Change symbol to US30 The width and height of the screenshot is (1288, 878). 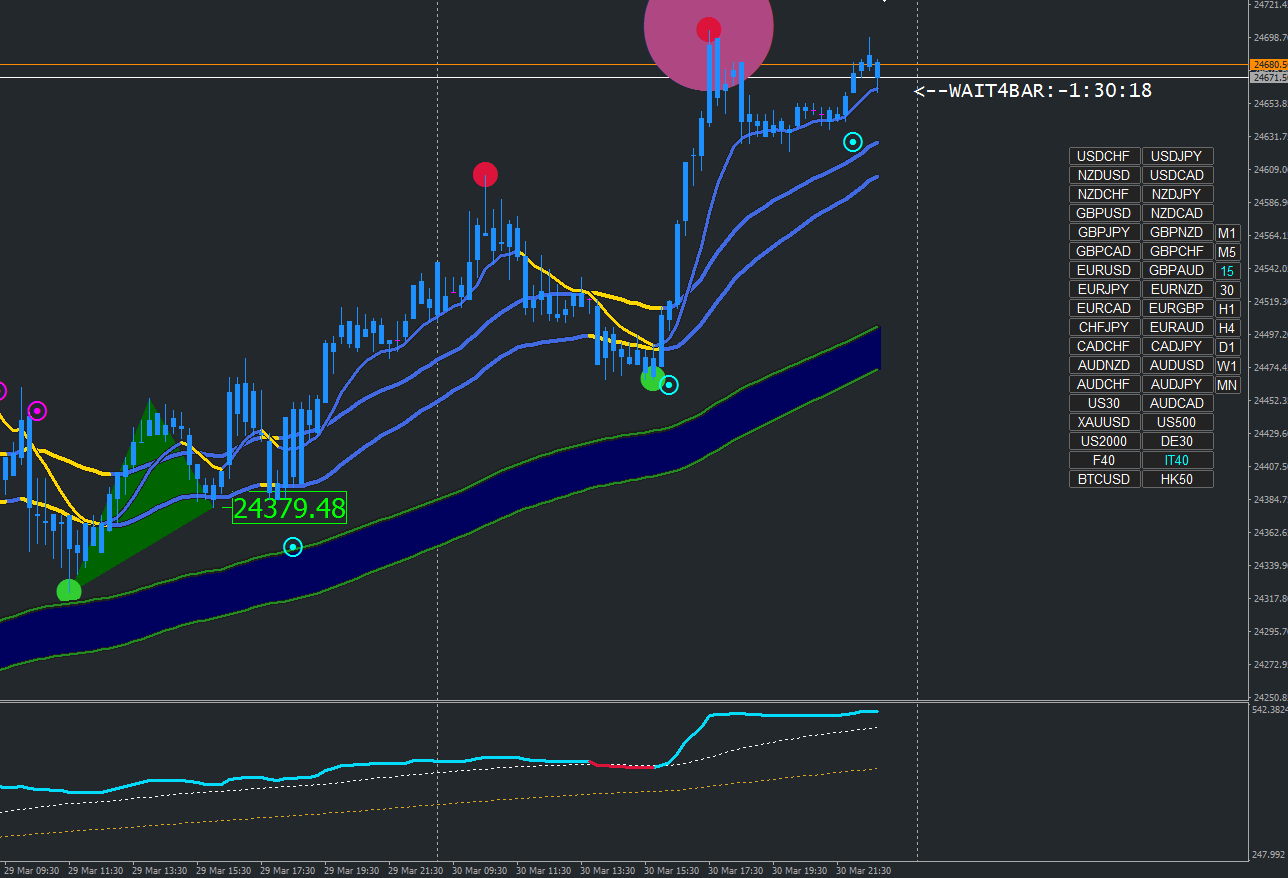[1104, 404]
